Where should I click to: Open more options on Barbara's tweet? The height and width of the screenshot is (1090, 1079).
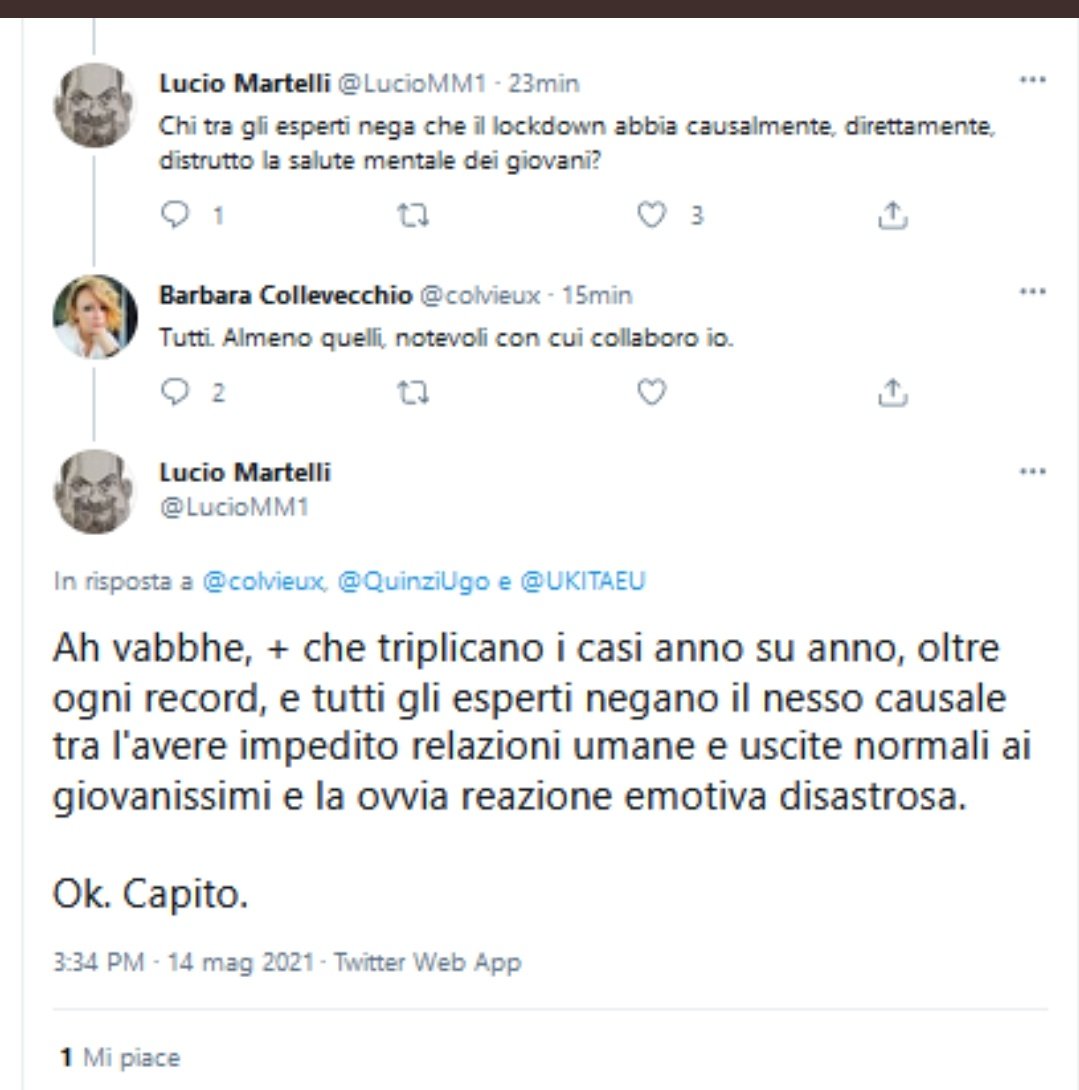pos(1031,292)
